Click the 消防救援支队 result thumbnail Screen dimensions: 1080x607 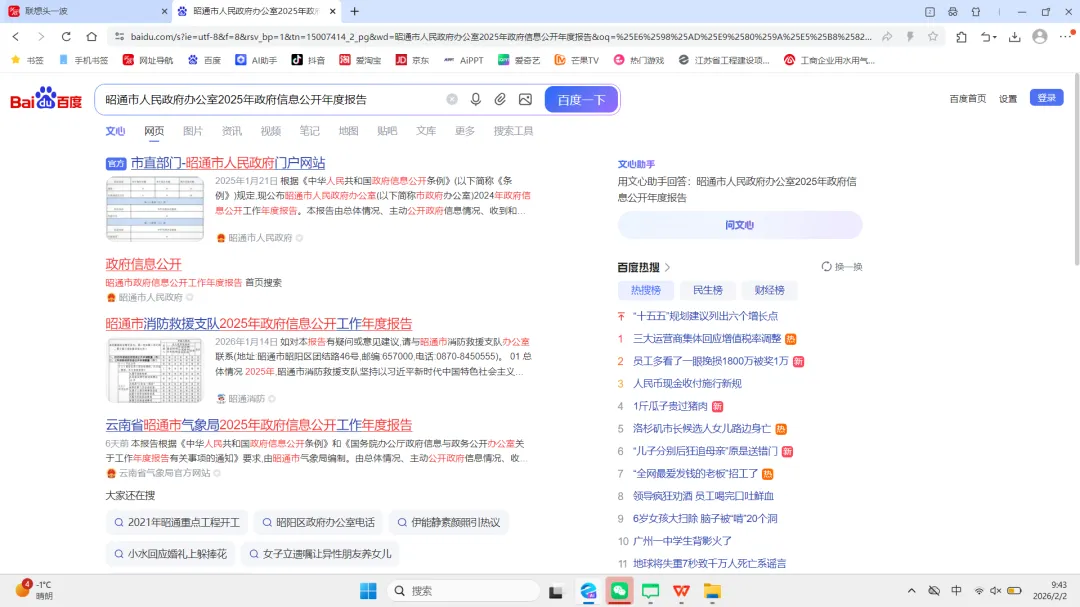[155, 370]
